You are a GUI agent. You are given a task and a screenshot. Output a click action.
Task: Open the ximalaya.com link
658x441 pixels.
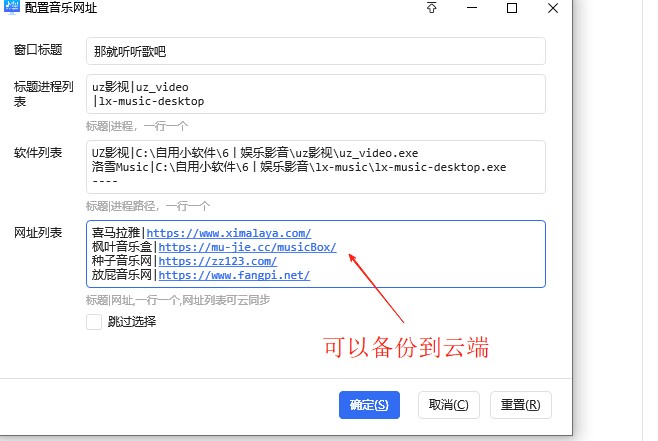(229, 233)
